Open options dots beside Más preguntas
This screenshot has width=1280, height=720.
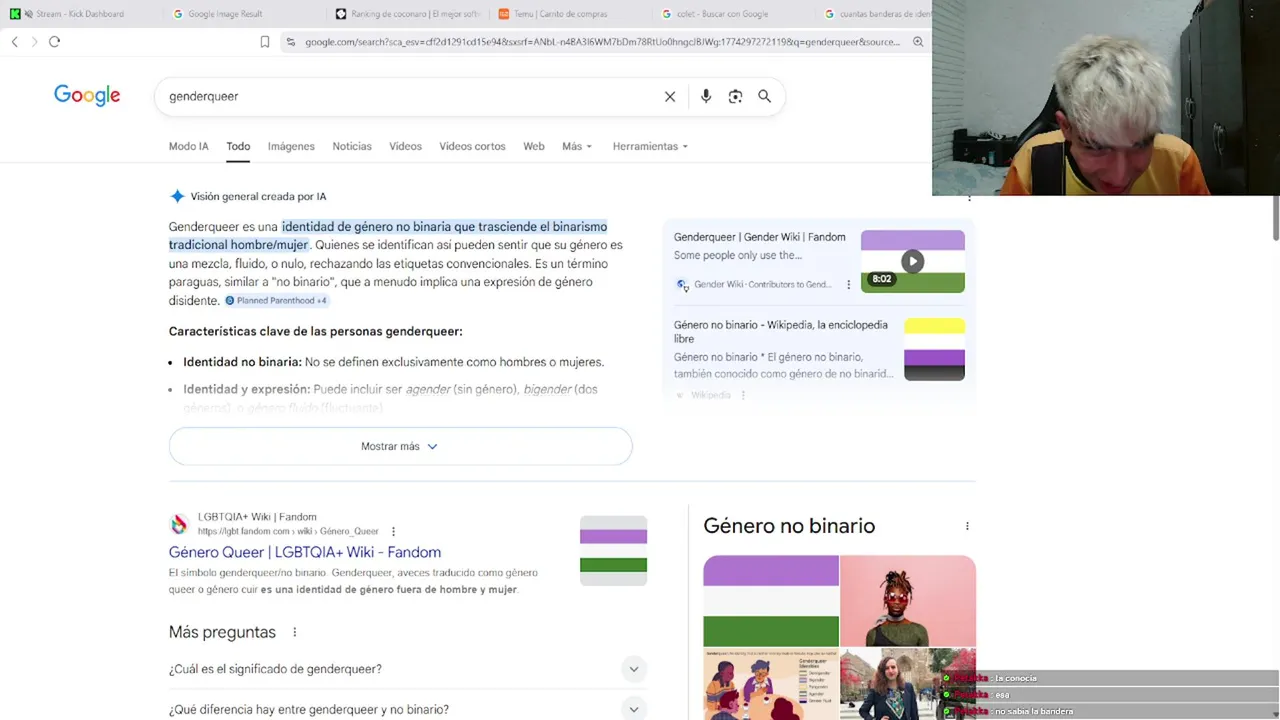pos(294,633)
